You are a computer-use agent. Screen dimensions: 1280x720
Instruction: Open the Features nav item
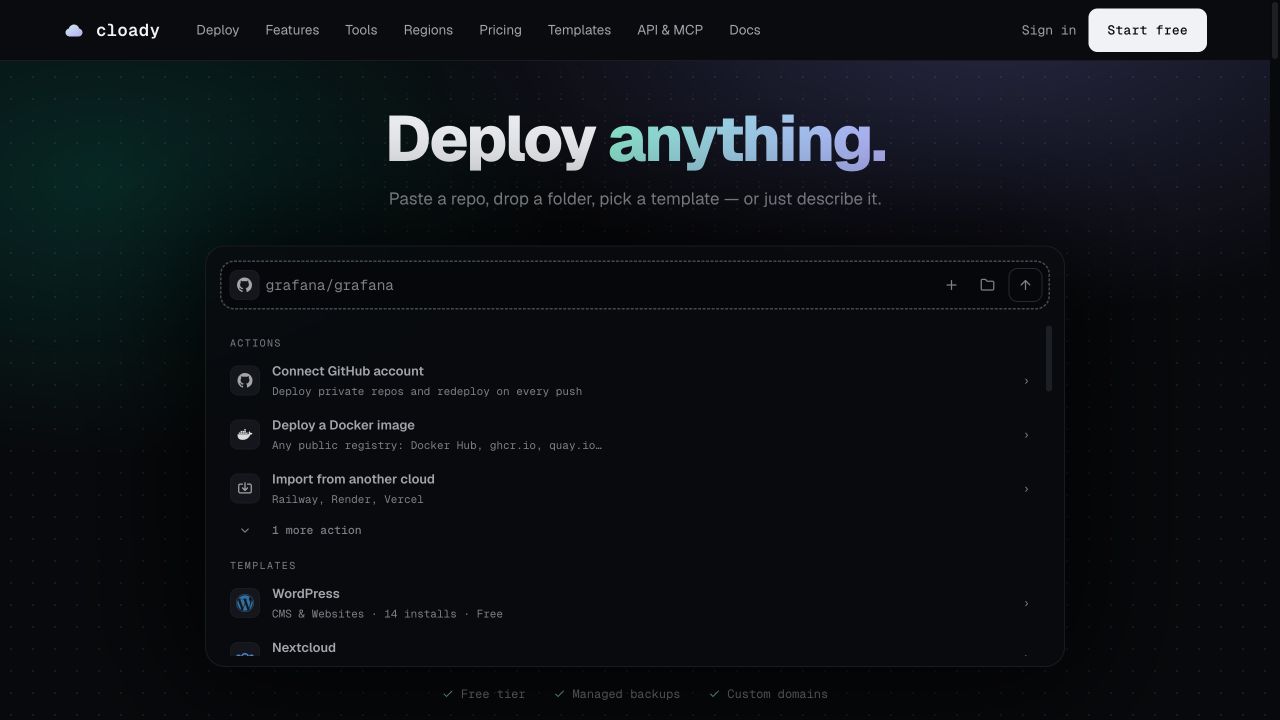point(292,30)
